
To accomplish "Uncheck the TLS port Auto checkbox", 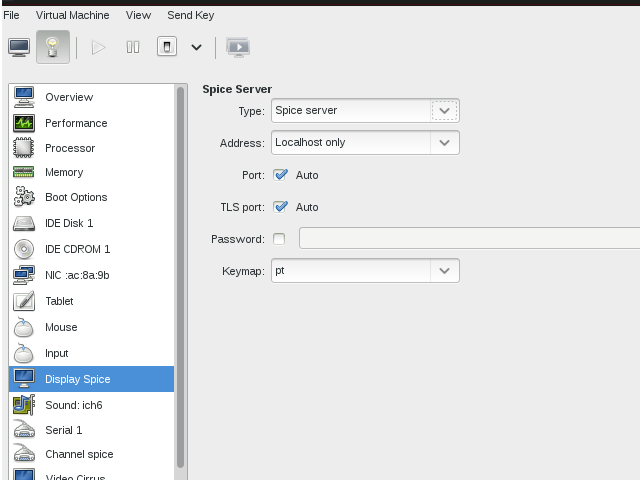I will (280, 207).
